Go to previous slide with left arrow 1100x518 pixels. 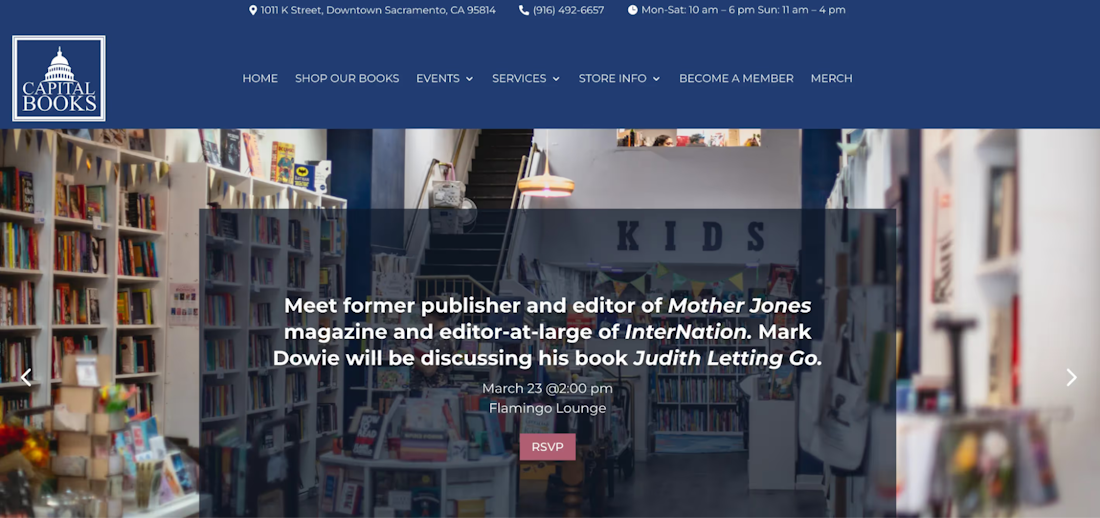[x=26, y=378]
